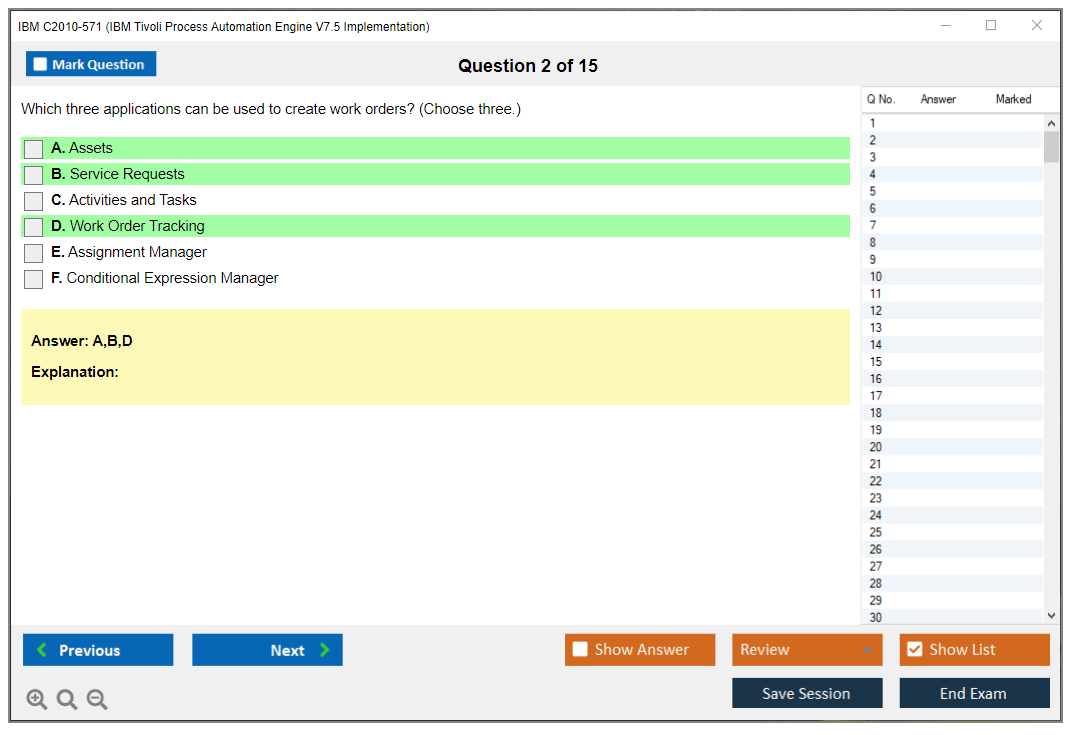Click the reset zoom magnifier icon

67,700
